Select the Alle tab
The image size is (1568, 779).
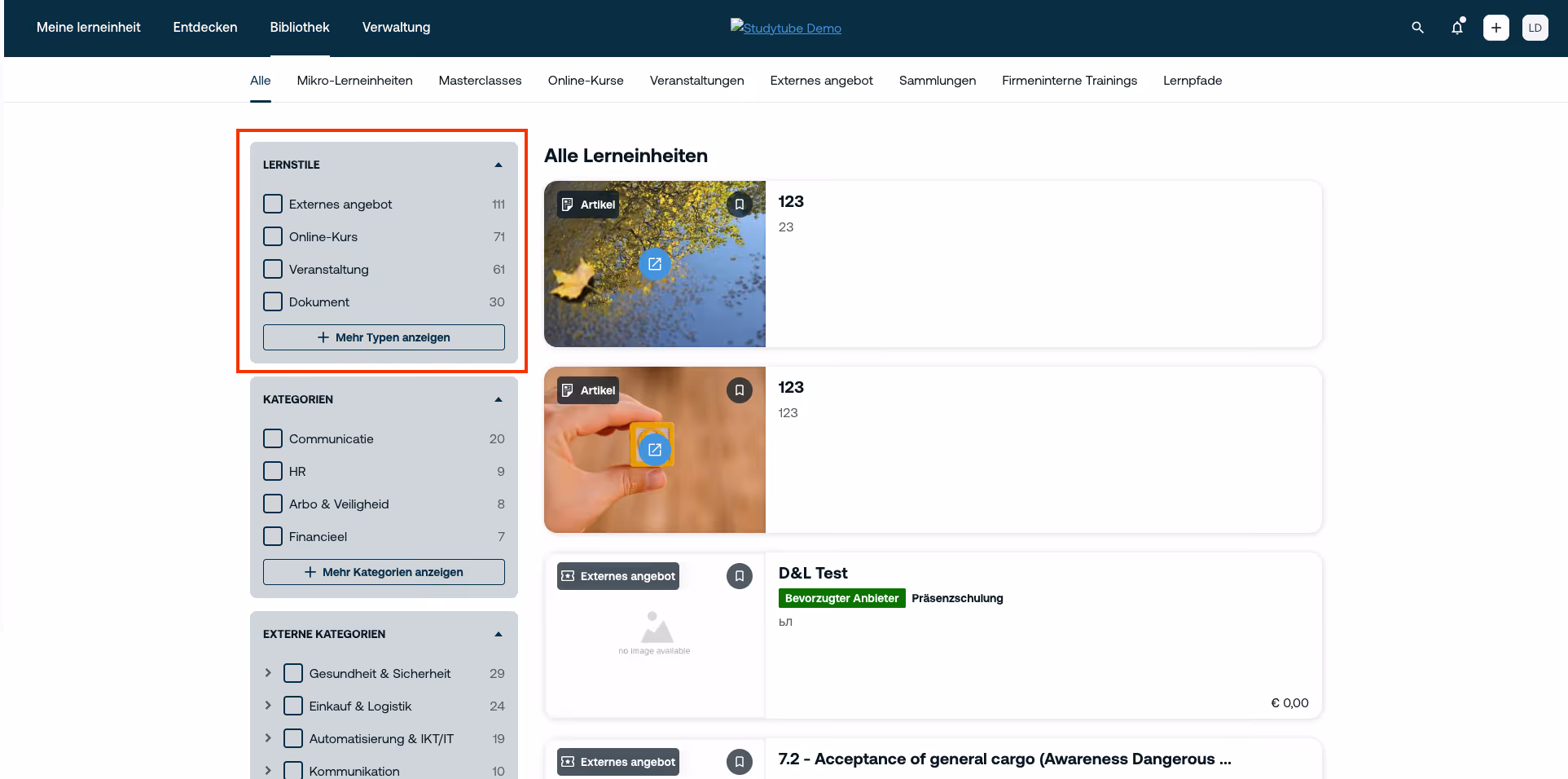tap(261, 81)
